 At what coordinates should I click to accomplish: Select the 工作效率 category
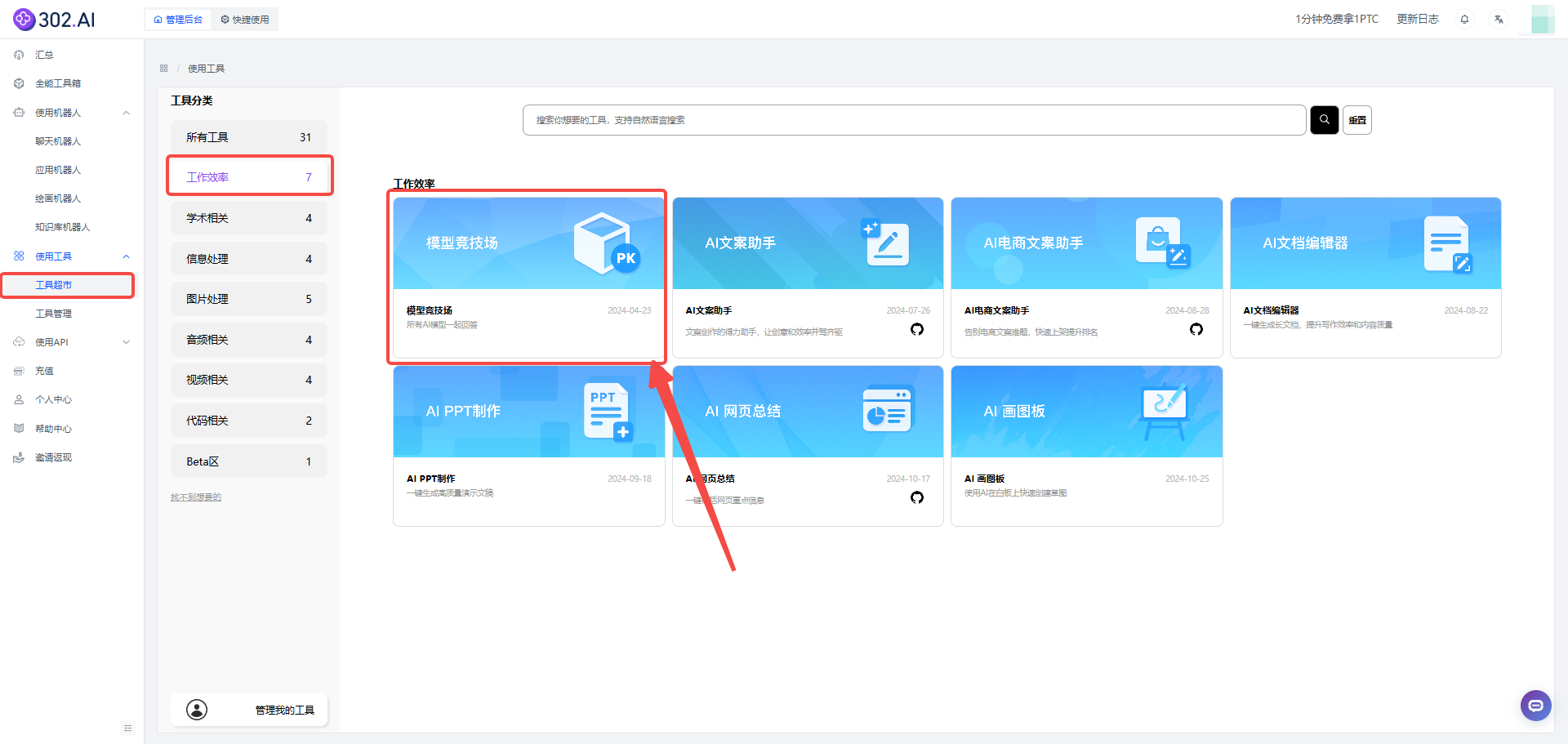click(249, 177)
